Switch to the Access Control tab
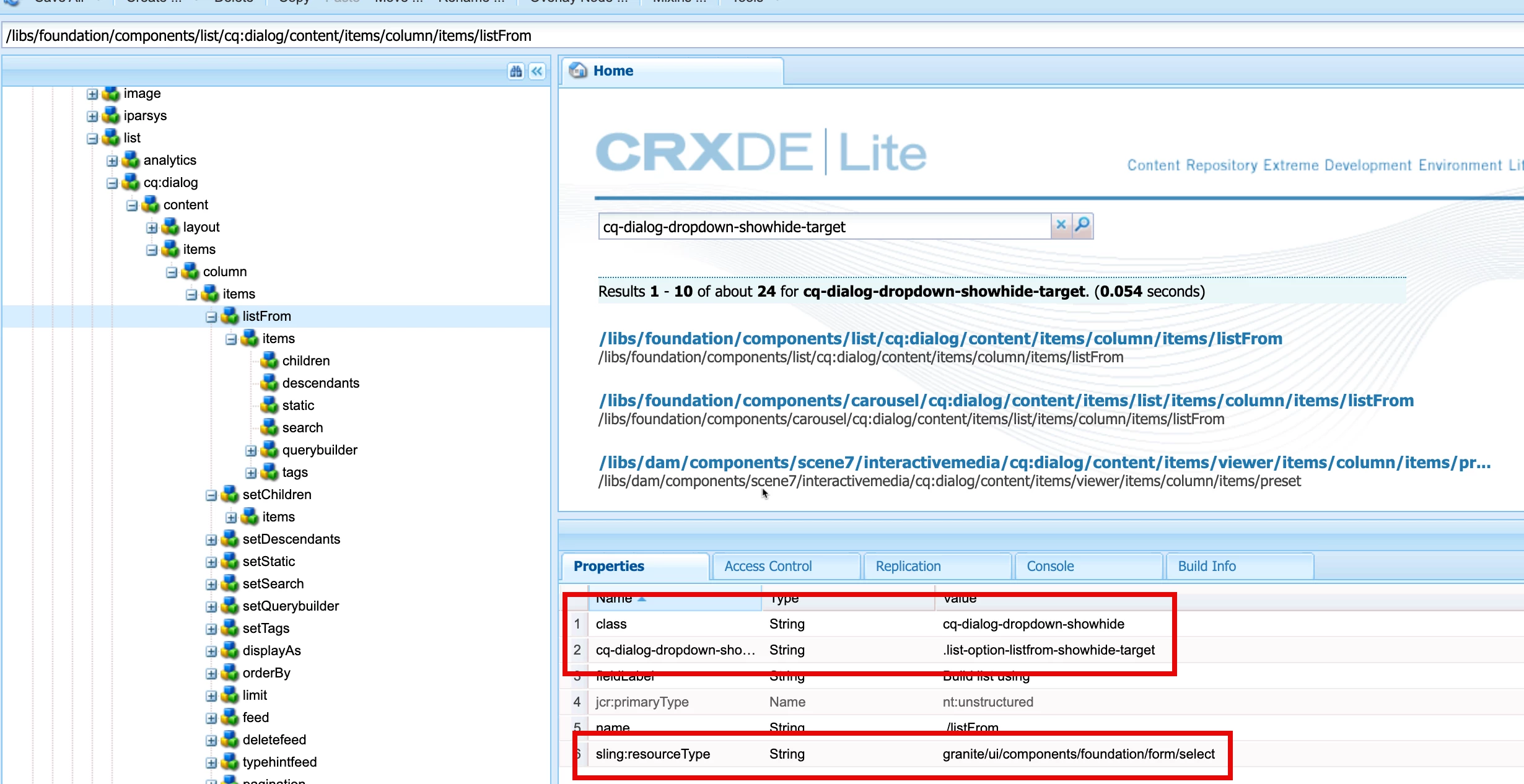This screenshot has width=1524, height=784. tap(768, 566)
